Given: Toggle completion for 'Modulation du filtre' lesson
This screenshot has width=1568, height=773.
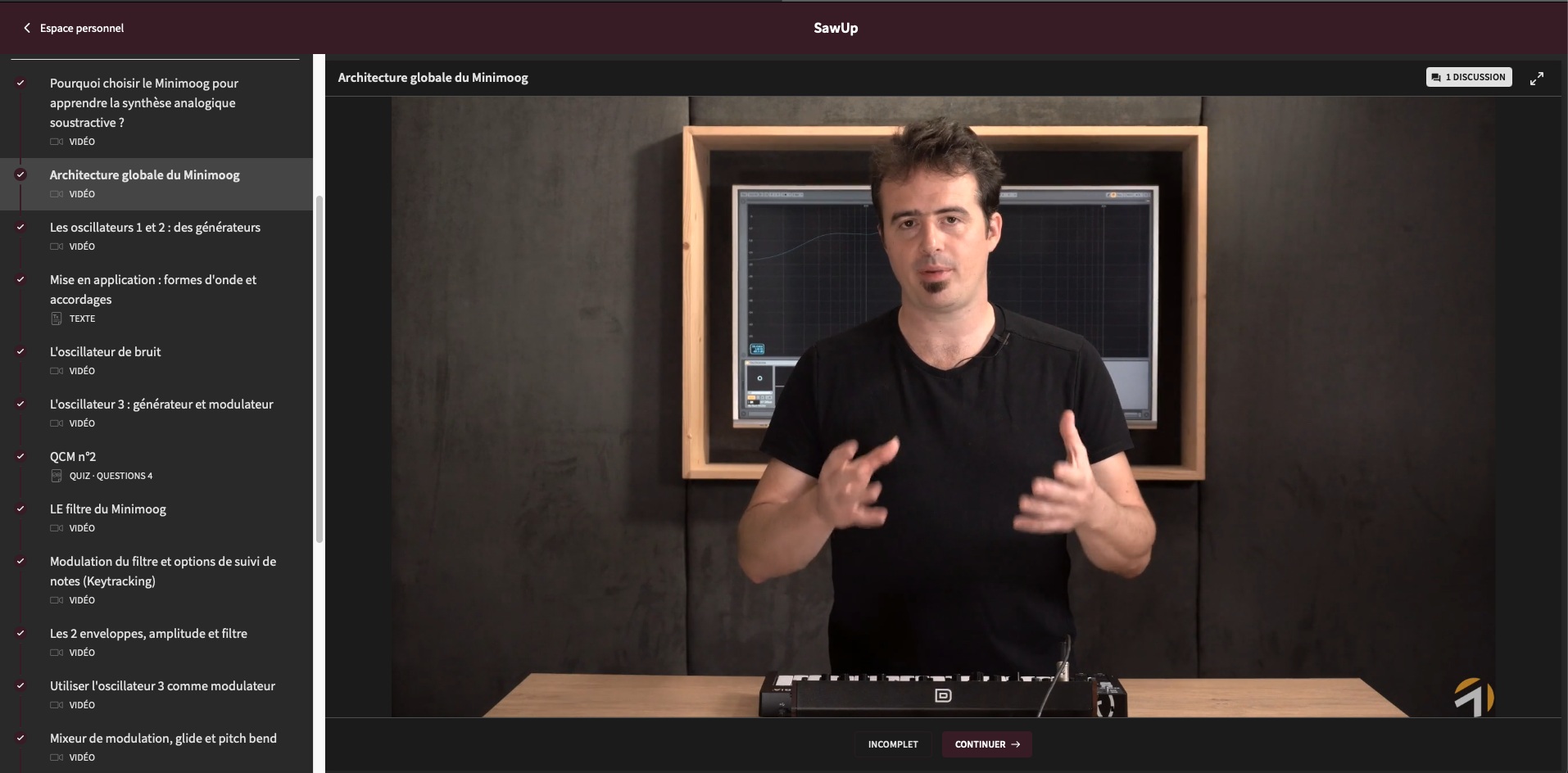Looking at the screenshot, I should [x=20, y=561].
